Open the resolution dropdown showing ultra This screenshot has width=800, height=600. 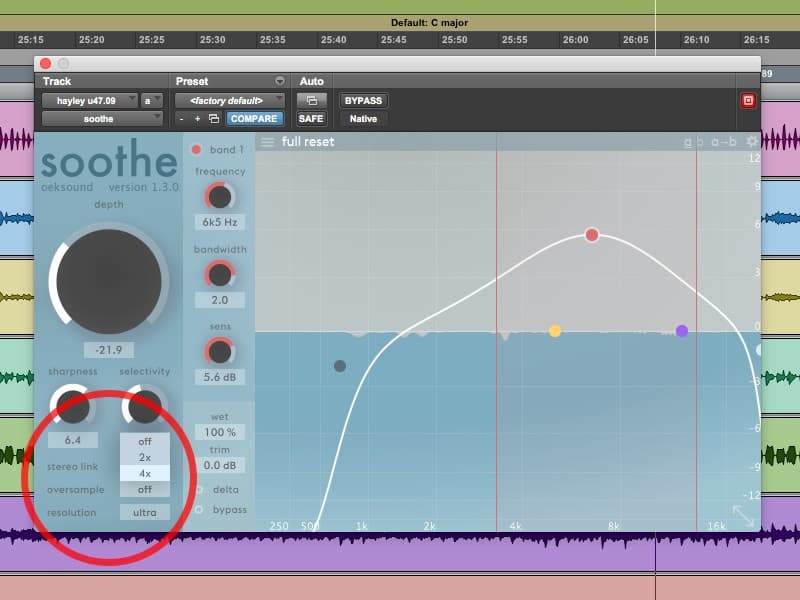point(145,513)
